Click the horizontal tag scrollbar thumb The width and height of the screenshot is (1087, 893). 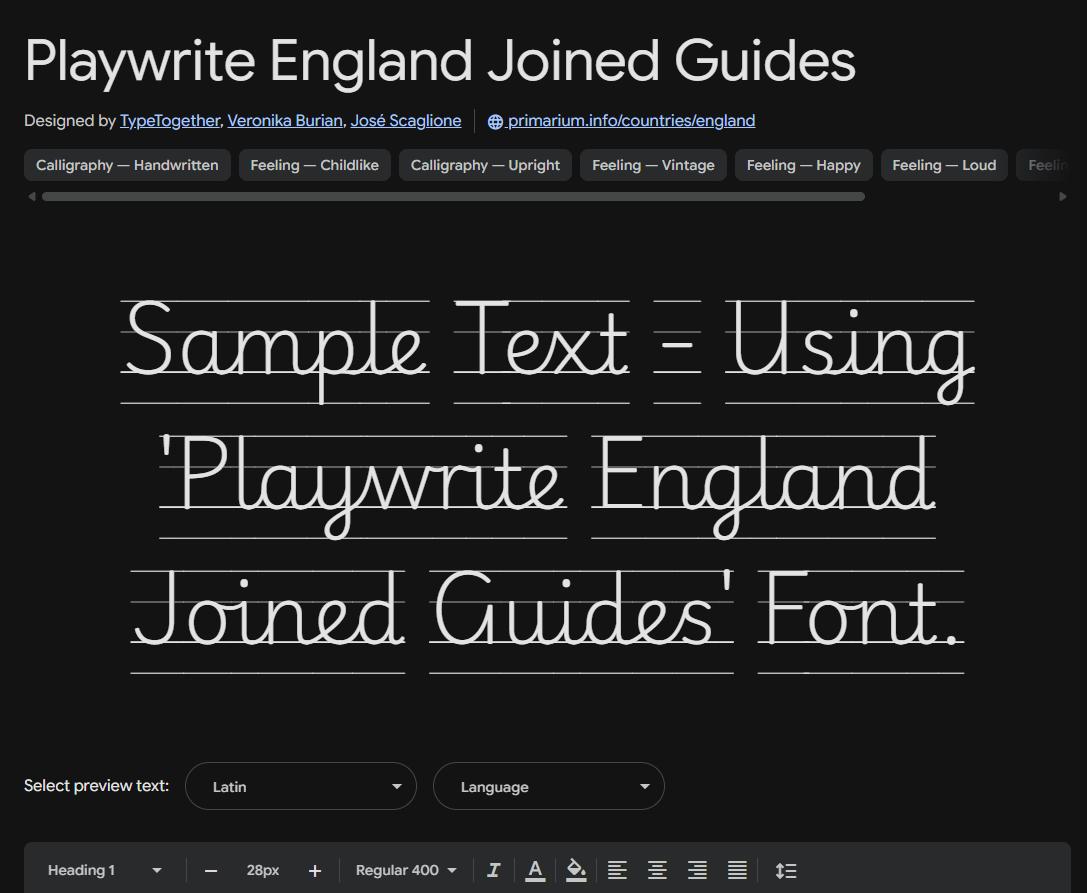[453, 197]
